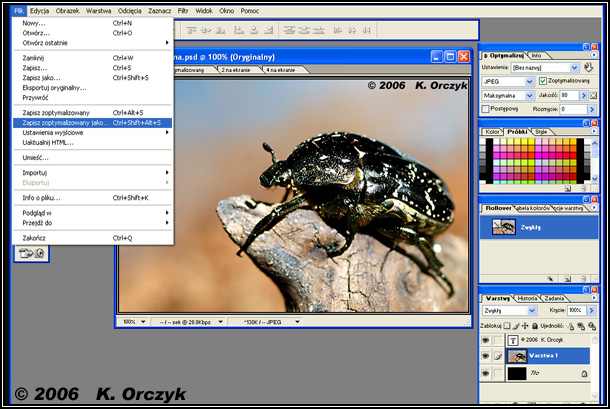Click the Jakość quality input field

pyautogui.click(x=568, y=95)
